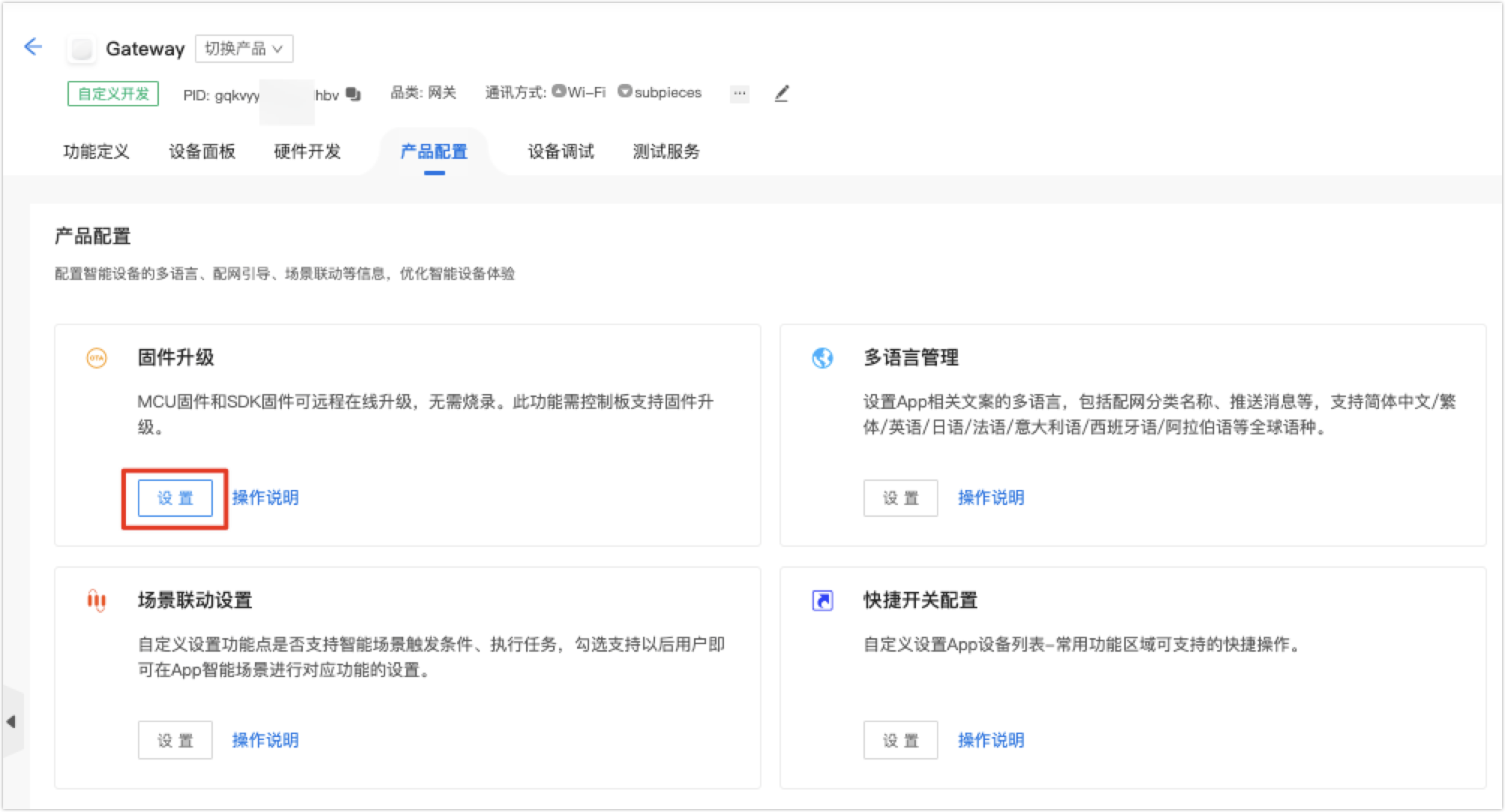Open 设置 for 场景联动设置
The width and height of the screenshot is (1505, 812).
pos(175,740)
